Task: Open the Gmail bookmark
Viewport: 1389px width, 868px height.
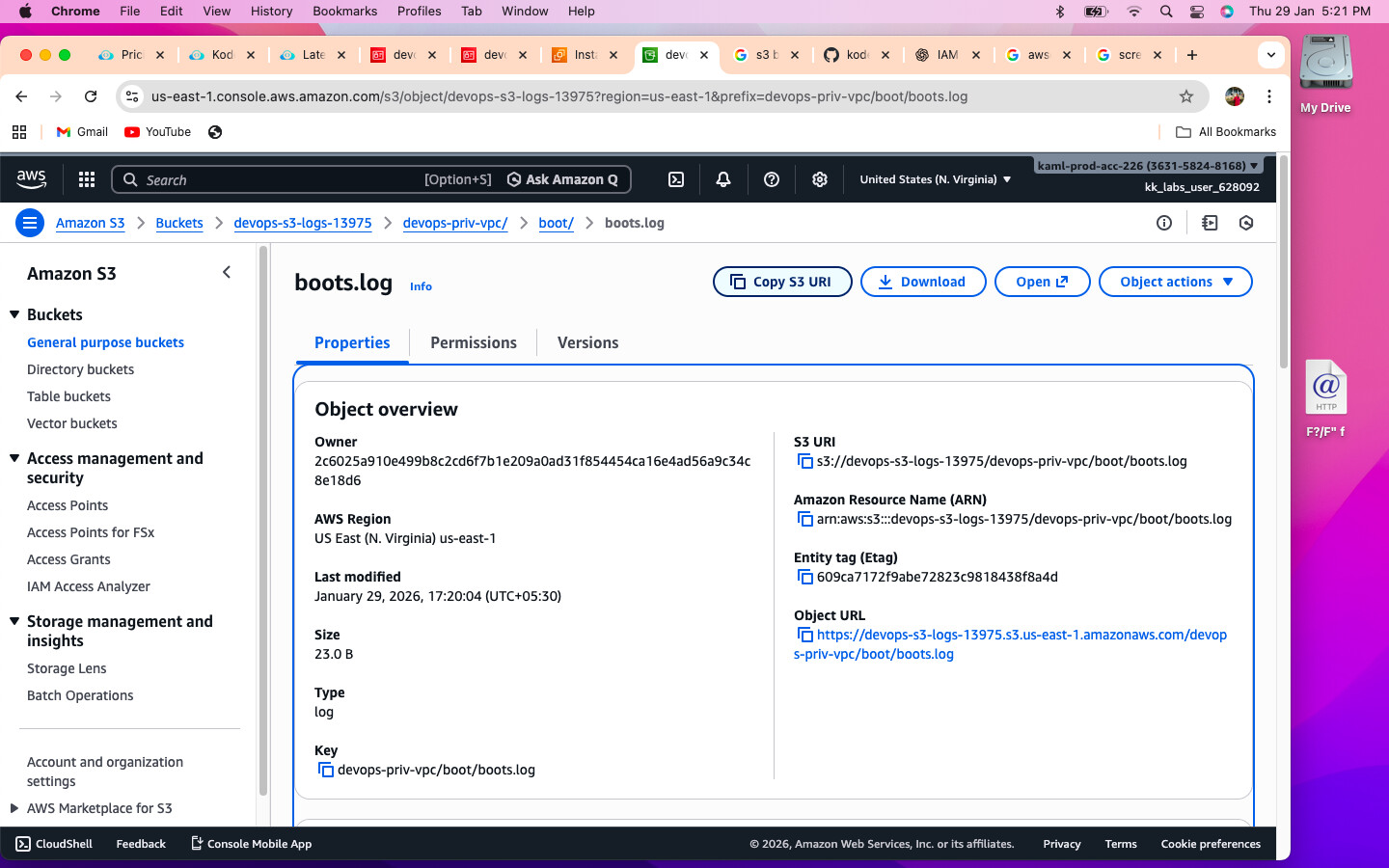Action: click(x=82, y=132)
